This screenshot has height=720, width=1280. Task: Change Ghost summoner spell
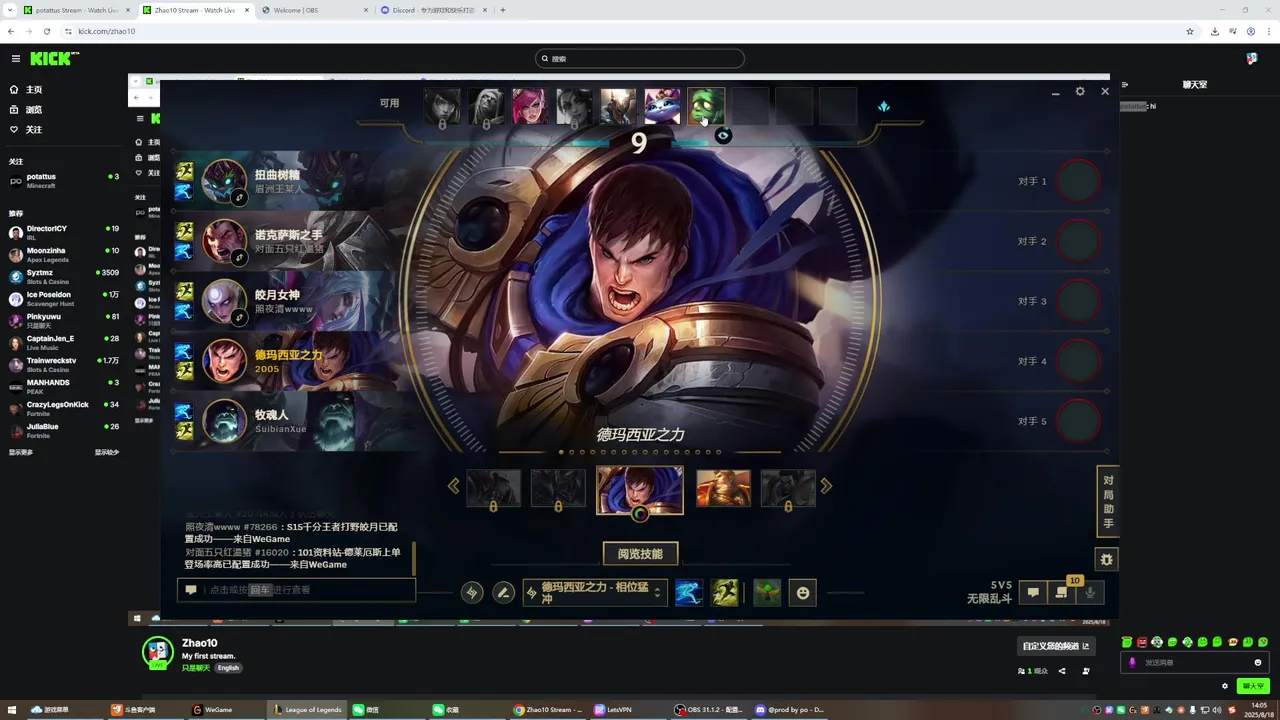[688, 593]
